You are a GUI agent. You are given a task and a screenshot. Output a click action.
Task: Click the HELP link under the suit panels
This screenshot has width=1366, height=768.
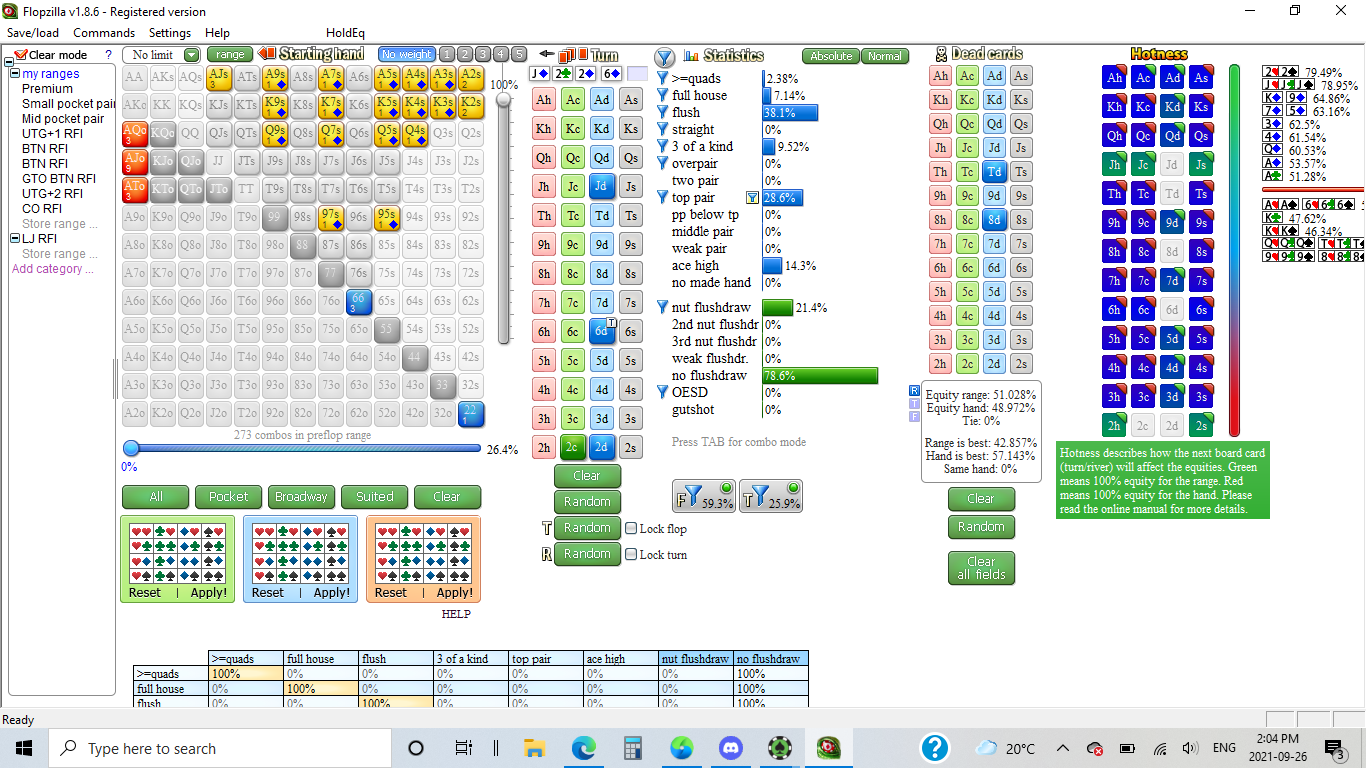[455, 614]
